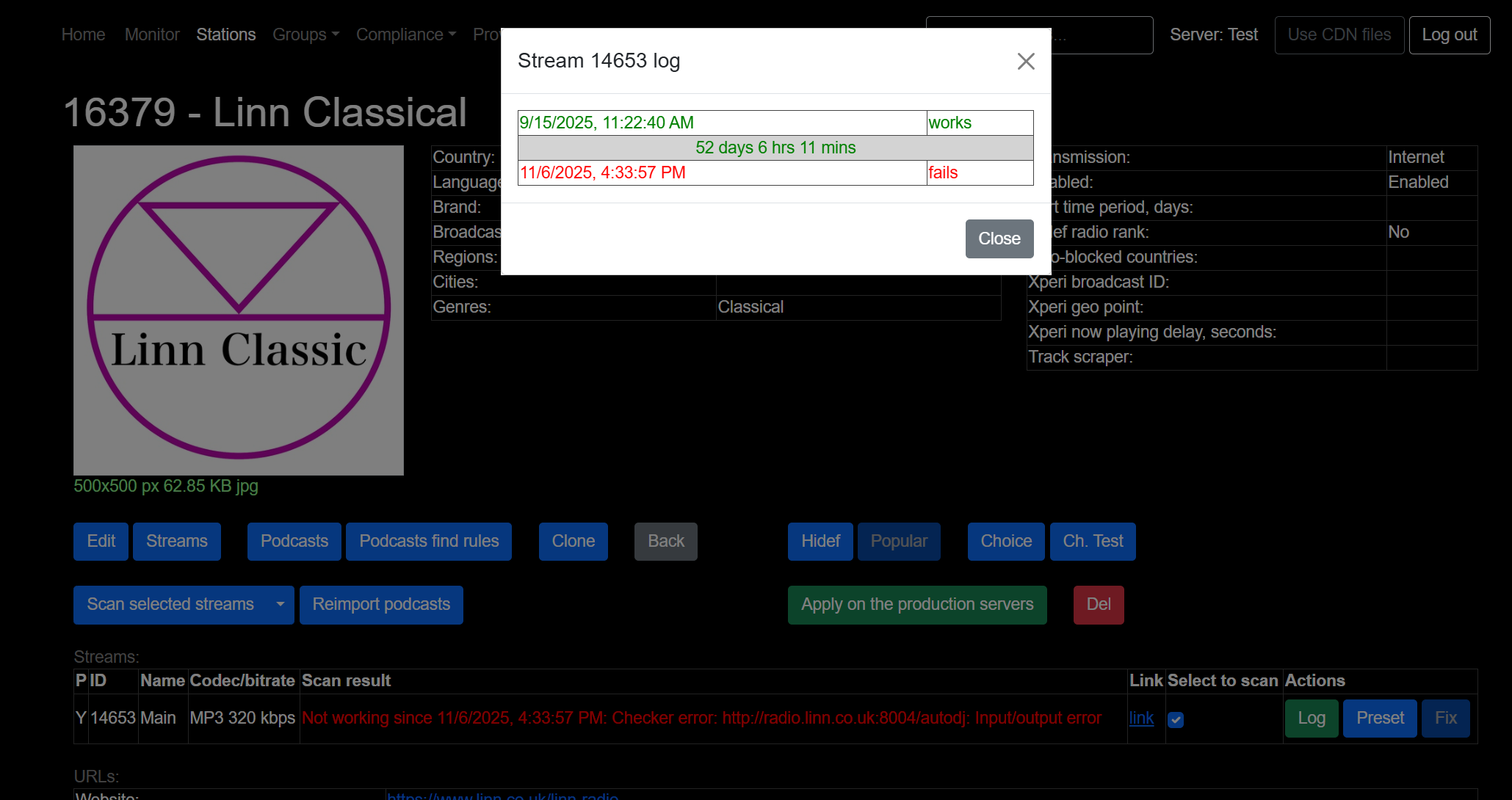Open the stream link hyperlink
The image size is (1512, 800).
pos(1141,718)
